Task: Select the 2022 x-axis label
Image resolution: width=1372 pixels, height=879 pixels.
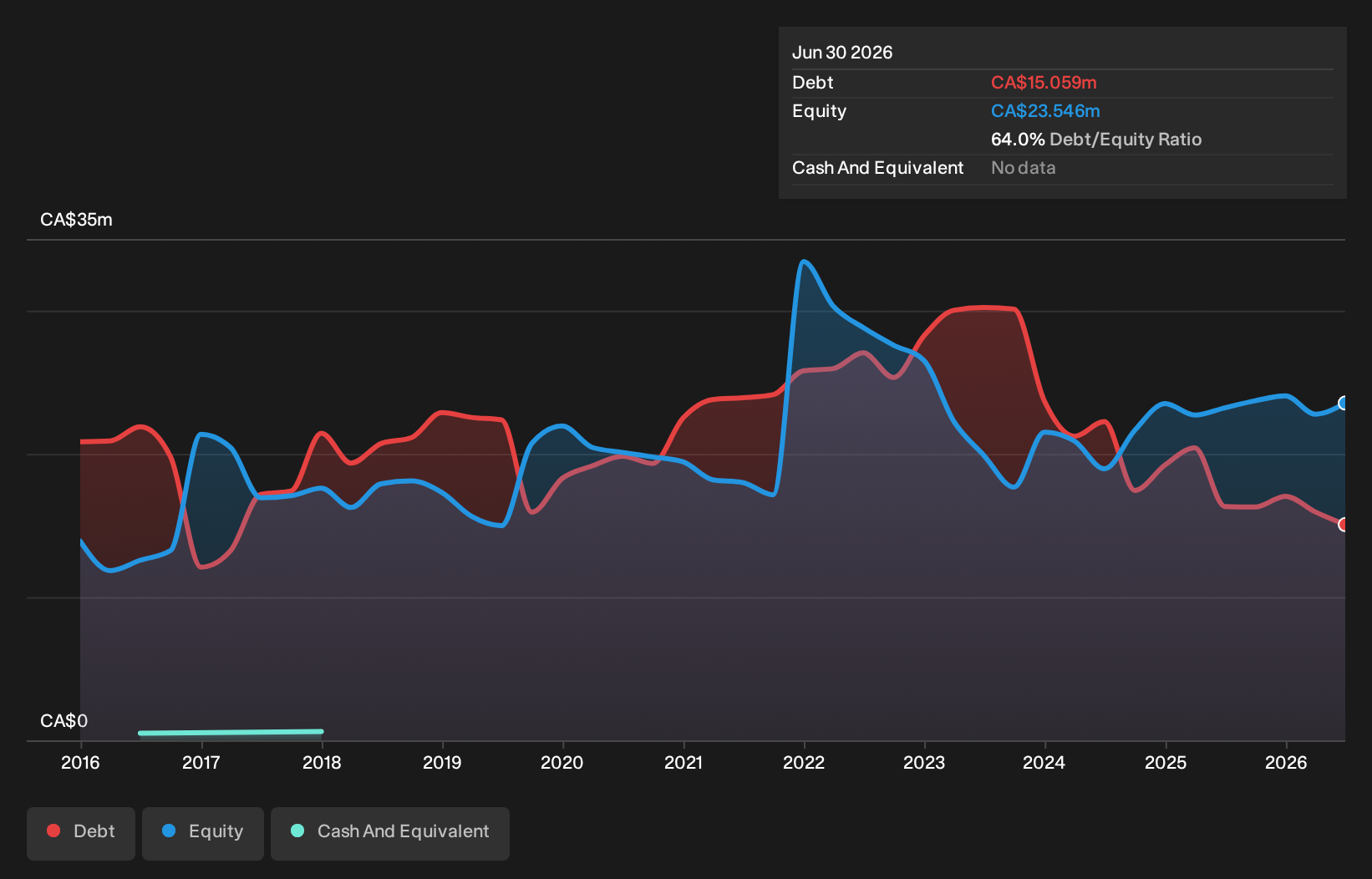Action: click(804, 762)
